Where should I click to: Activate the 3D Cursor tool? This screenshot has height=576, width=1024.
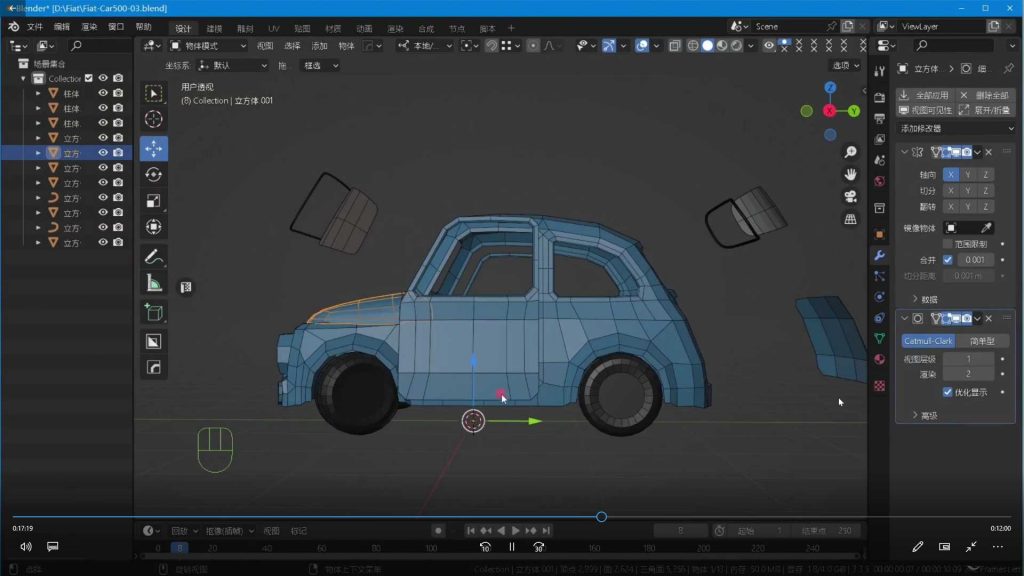tap(154, 119)
